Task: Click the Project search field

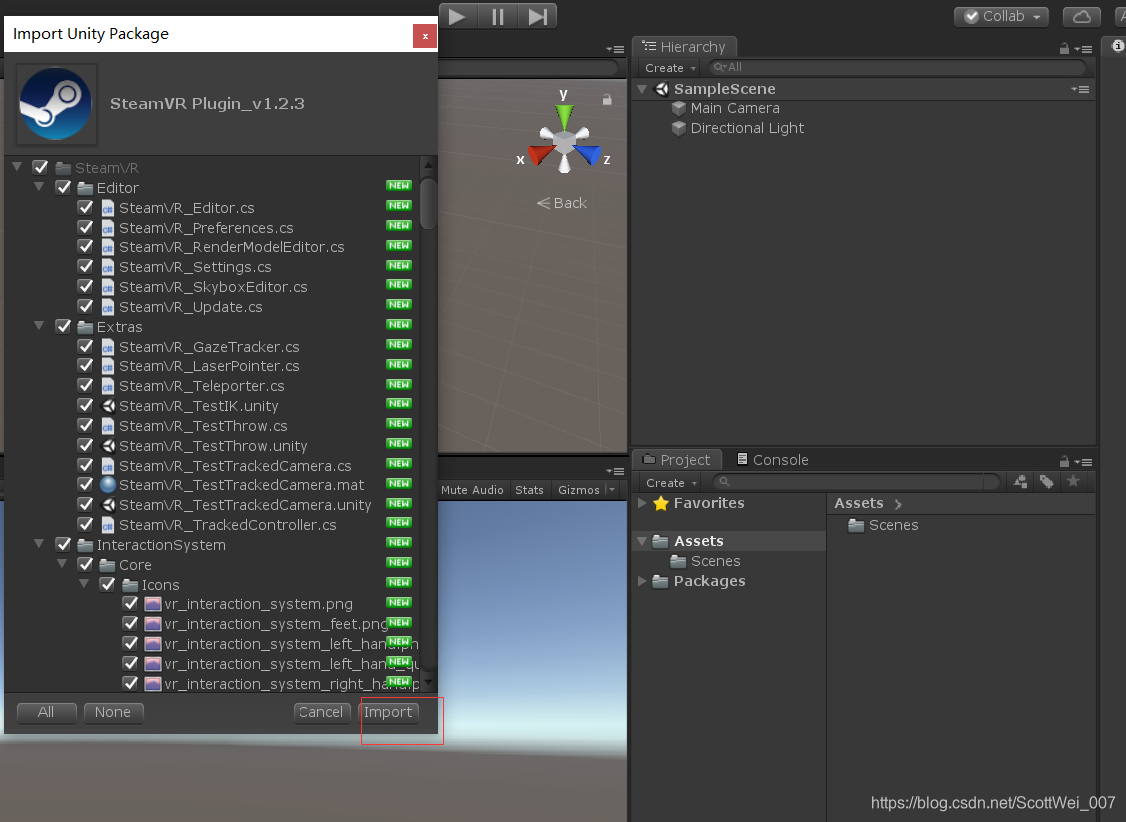Action: coord(856,482)
